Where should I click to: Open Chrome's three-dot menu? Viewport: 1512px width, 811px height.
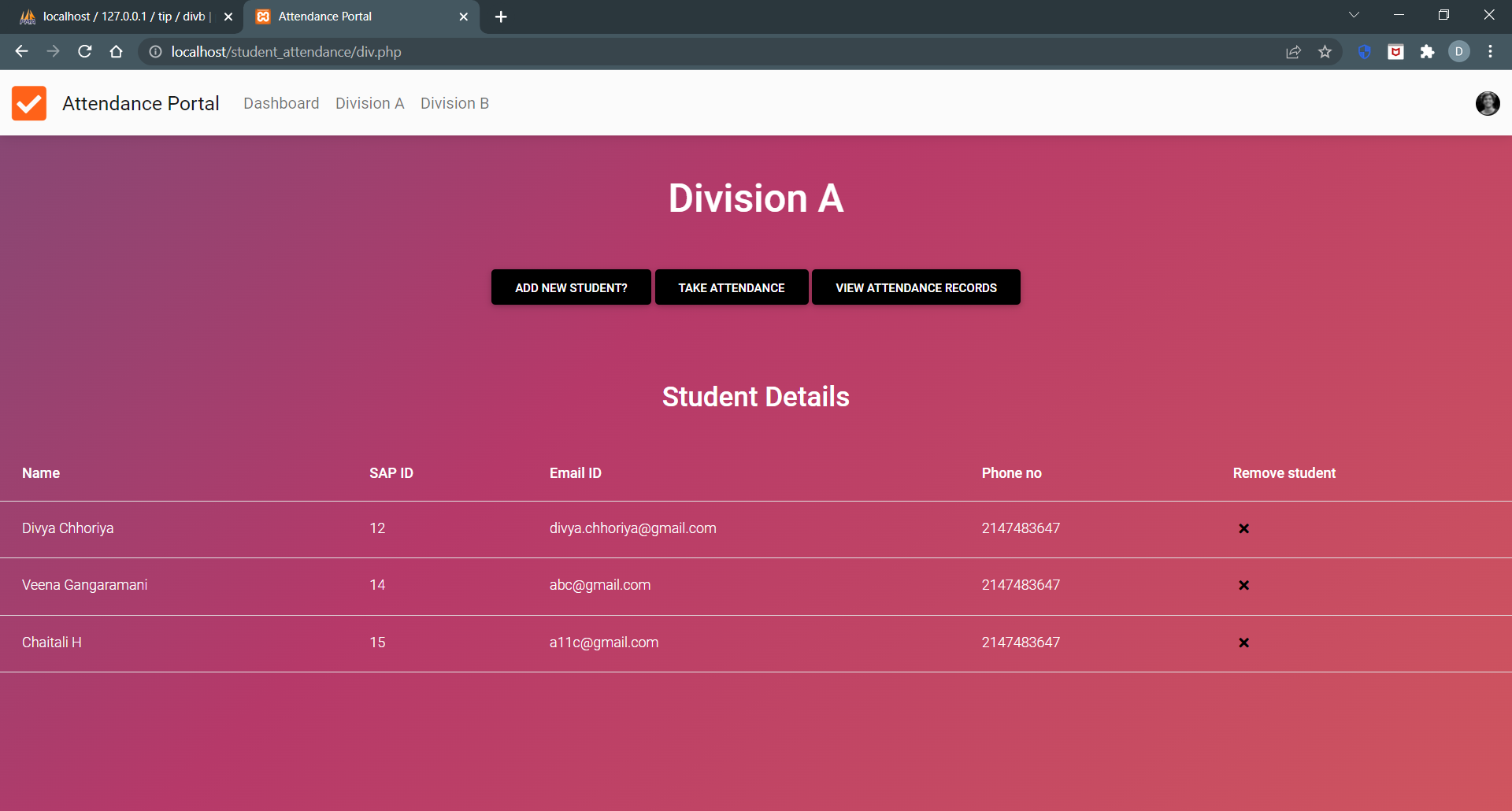point(1490,51)
